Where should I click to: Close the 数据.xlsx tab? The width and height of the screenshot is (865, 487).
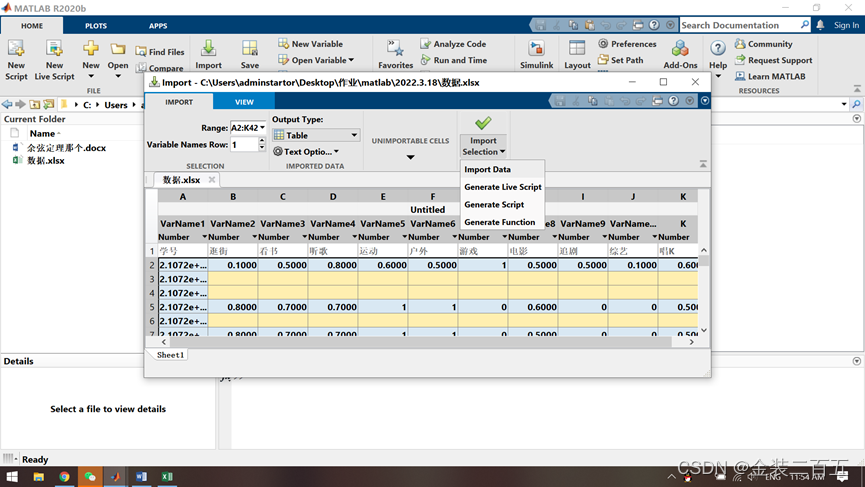coord(212,180)
